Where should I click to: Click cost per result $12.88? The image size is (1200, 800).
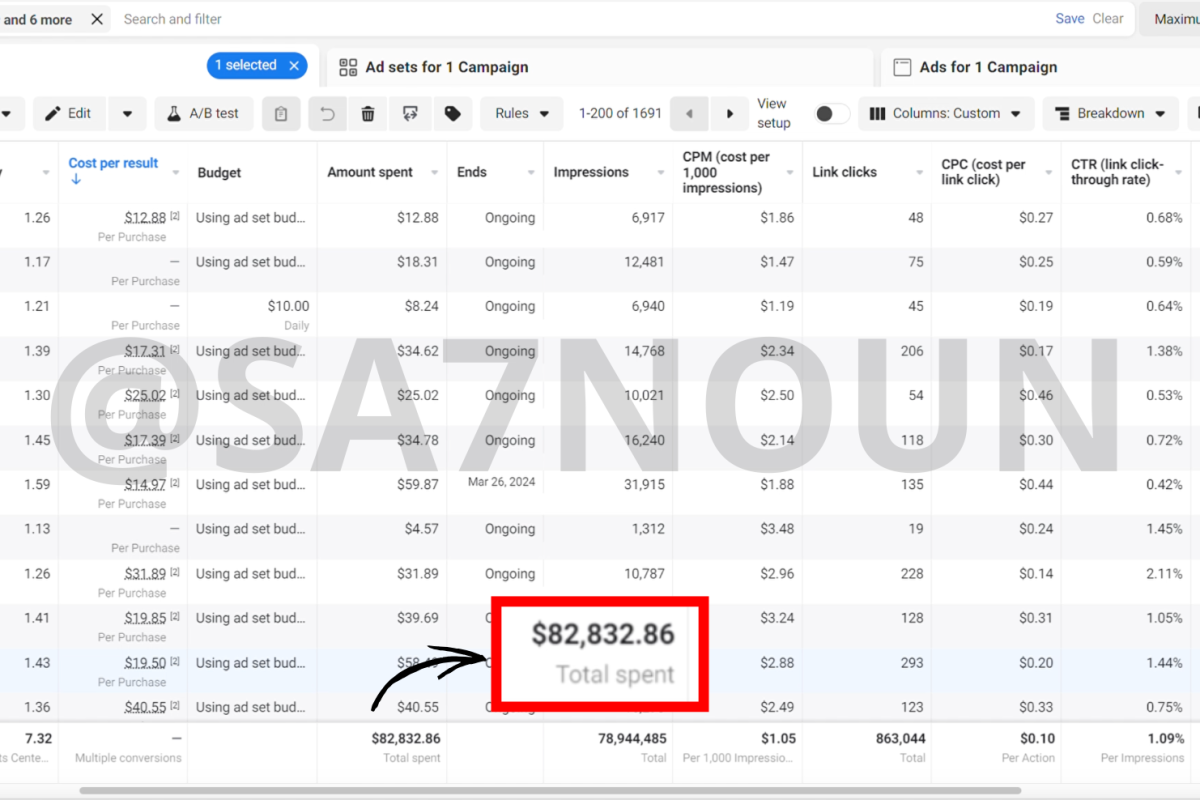click(x=145, y=218)
